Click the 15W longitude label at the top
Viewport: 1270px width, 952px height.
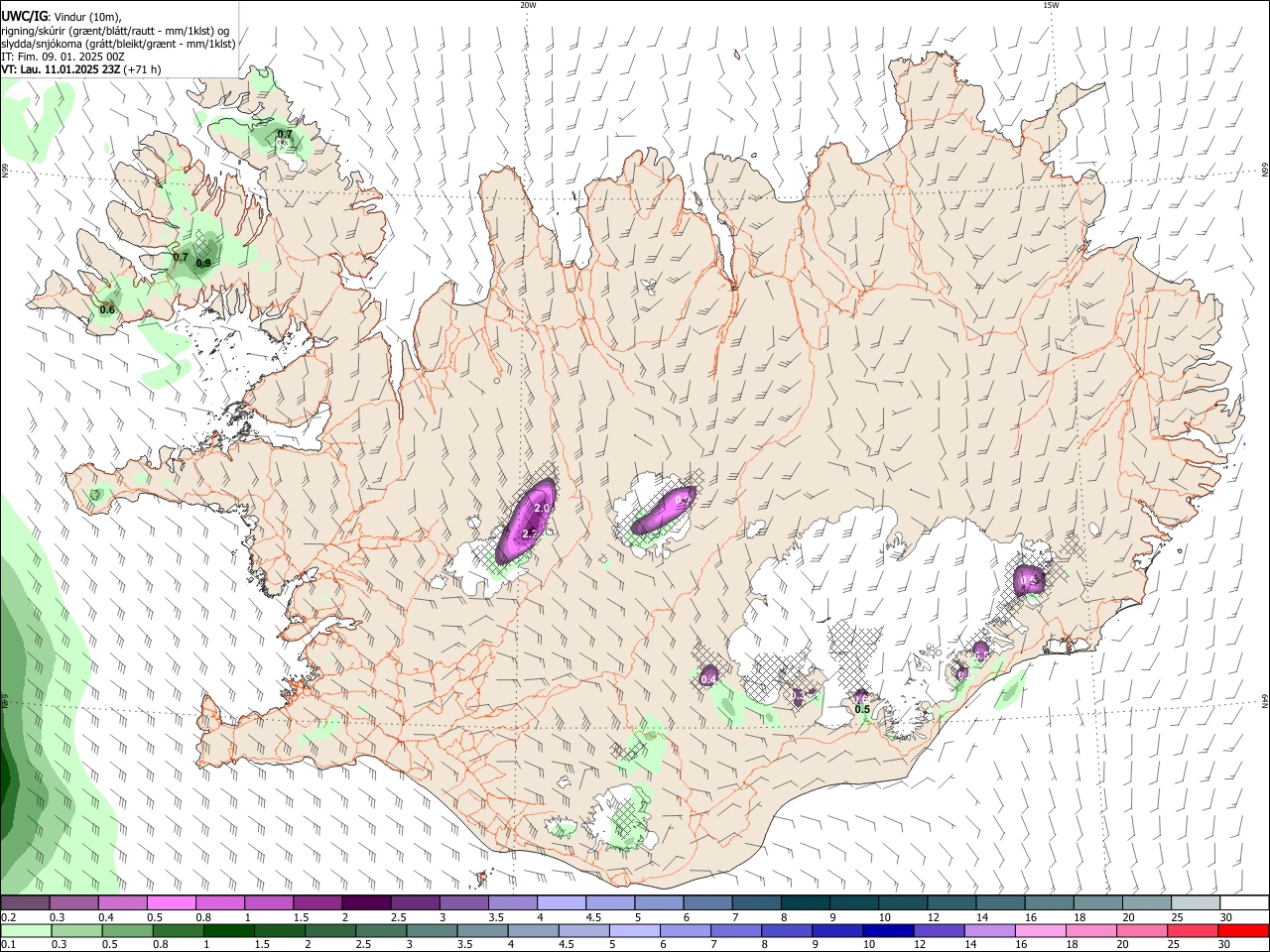coord(1051,5)
